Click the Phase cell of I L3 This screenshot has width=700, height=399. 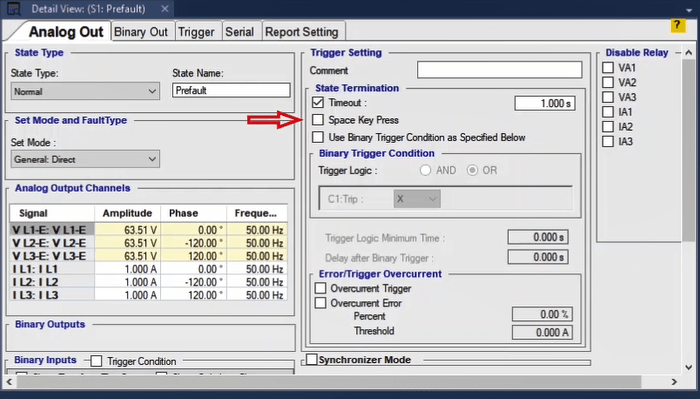point(193,295)
